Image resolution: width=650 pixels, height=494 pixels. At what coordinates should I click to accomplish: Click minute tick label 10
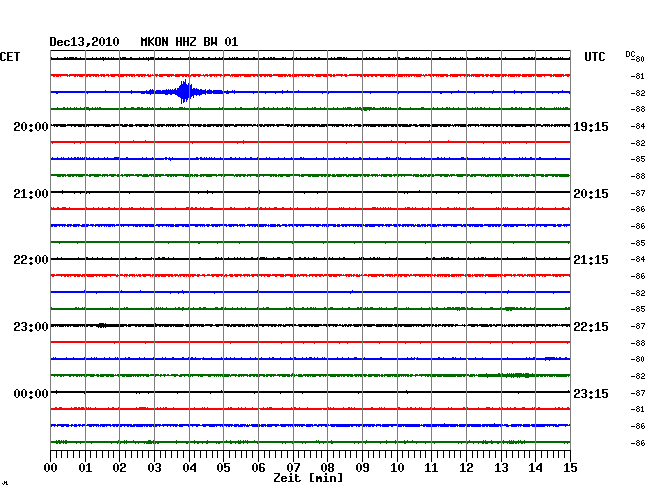(x=397, y=468)
